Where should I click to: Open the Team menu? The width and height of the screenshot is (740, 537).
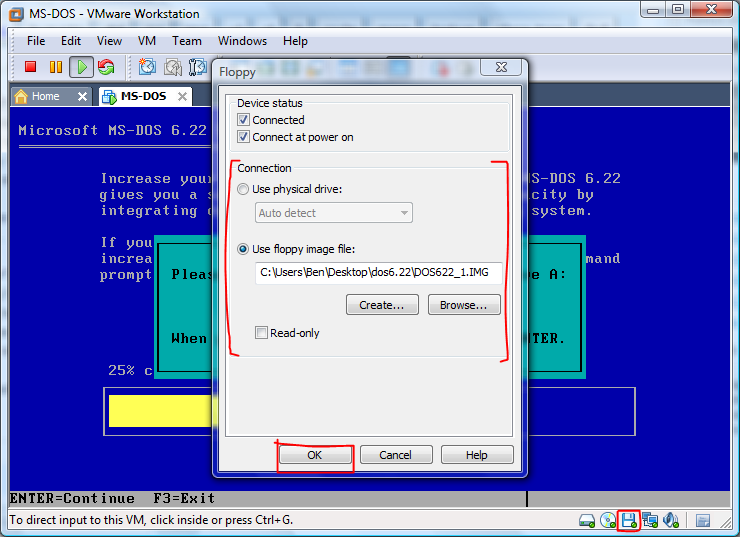click(x=186, y=41)
